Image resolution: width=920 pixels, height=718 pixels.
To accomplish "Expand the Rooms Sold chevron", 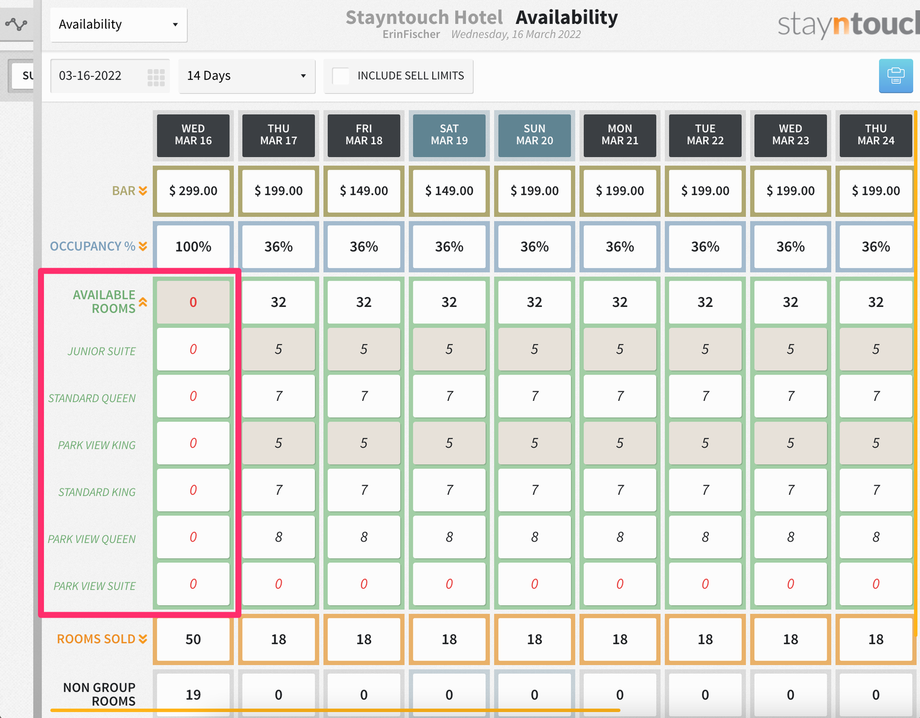I will click(143, 639).
